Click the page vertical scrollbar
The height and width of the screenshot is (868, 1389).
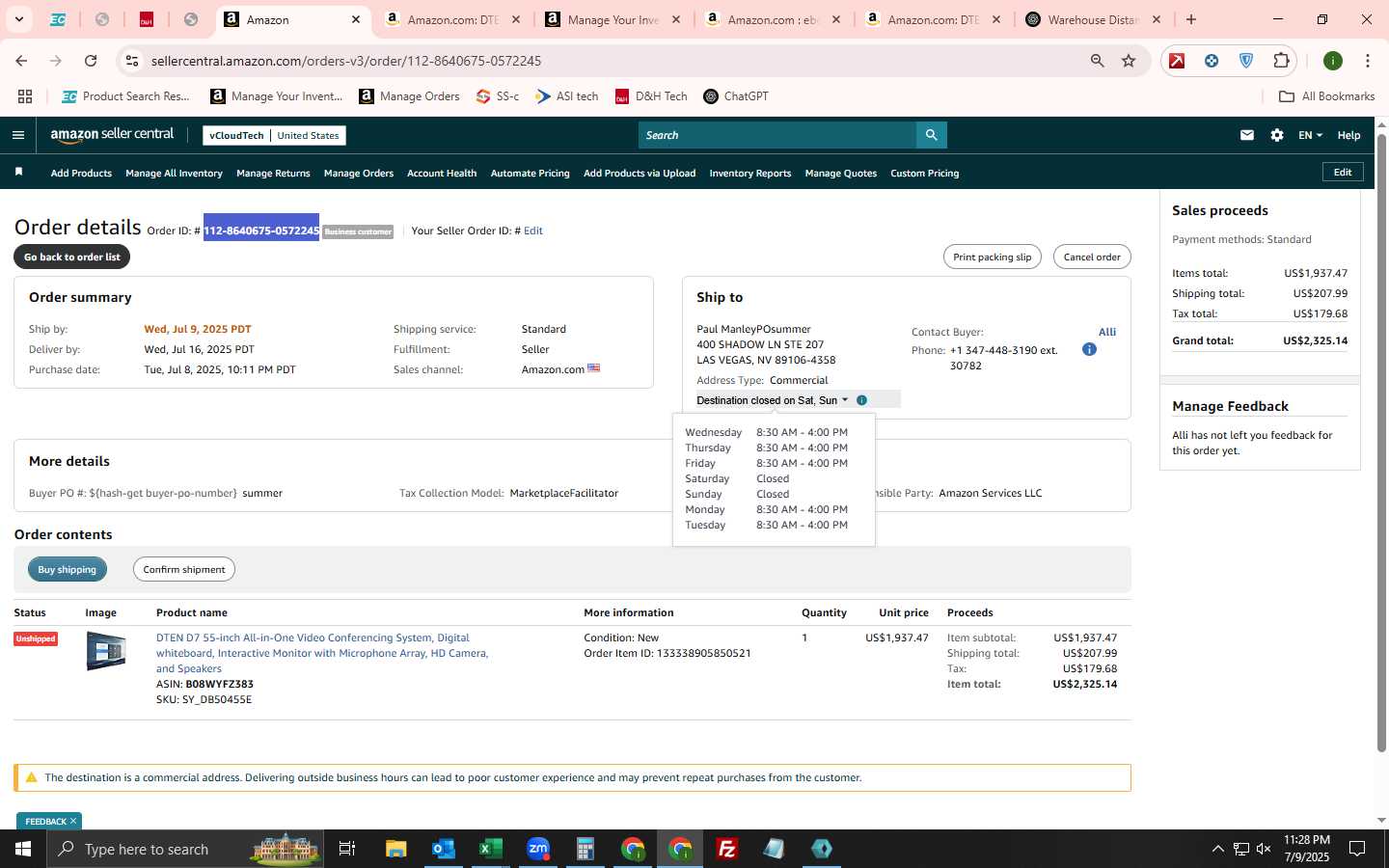(1381, 444)
